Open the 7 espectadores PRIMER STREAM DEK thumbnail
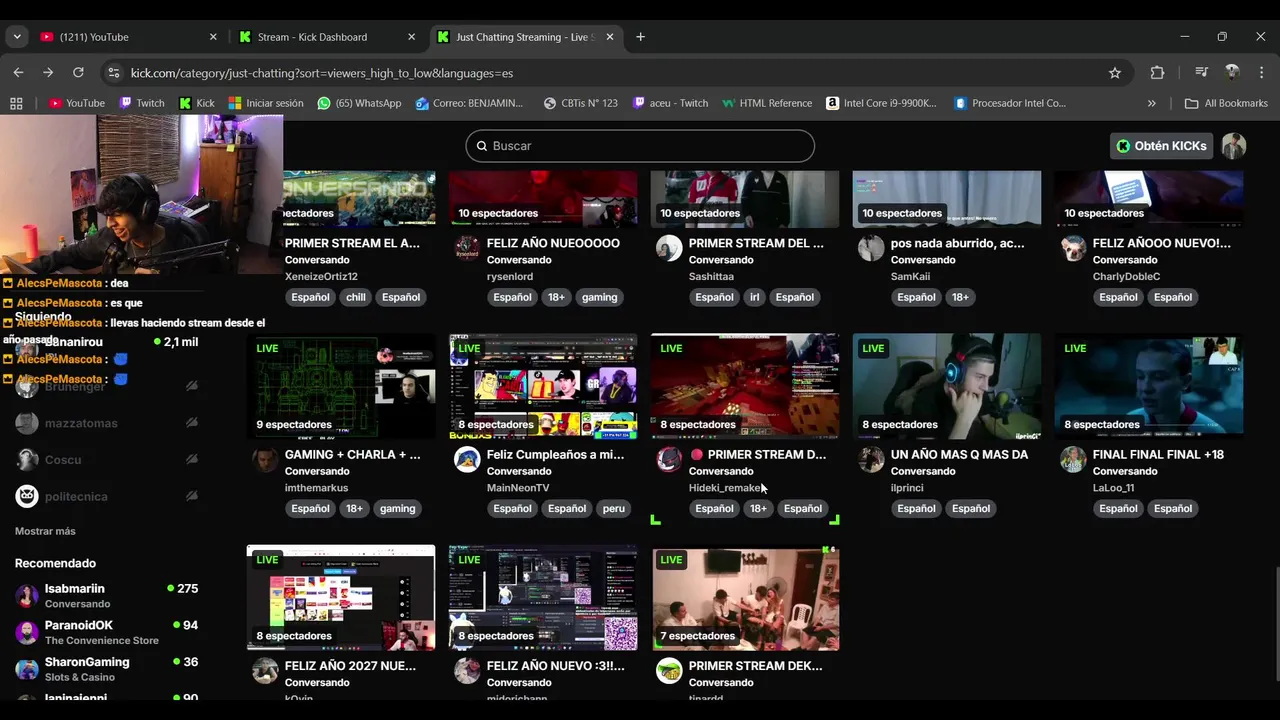Viewport: 1280px width, 720px height. click(745, 598)
